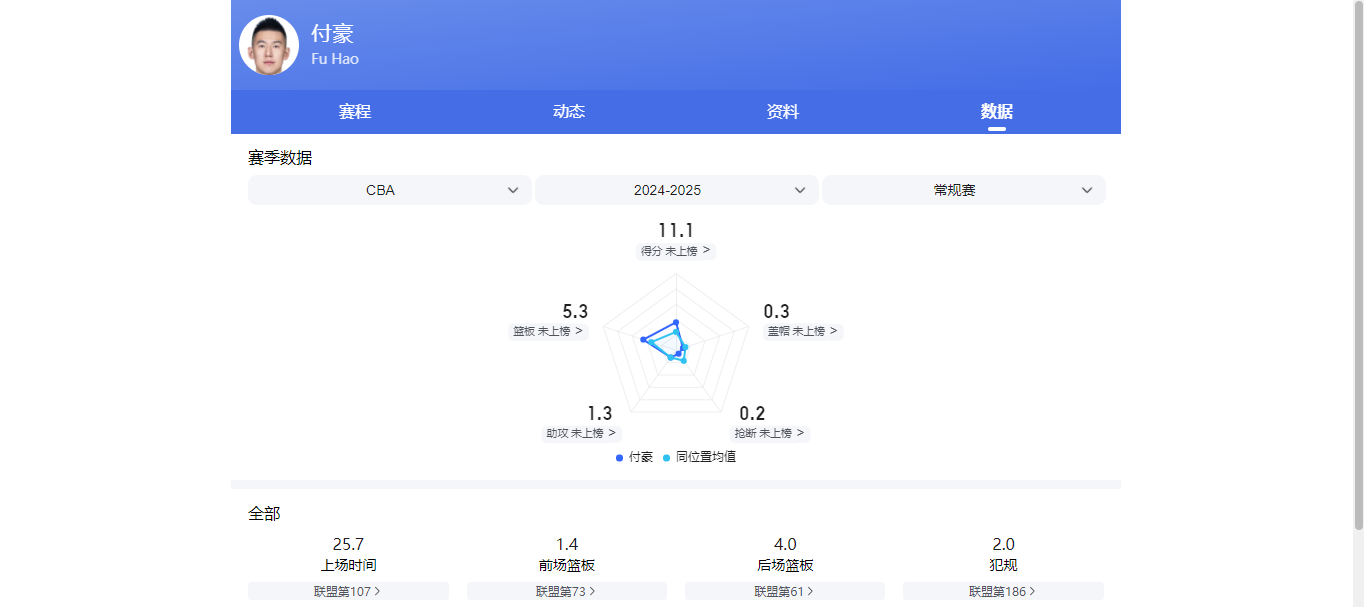
Task: Click the 赛季数据 section heading
Action: [x=280, y=158]
